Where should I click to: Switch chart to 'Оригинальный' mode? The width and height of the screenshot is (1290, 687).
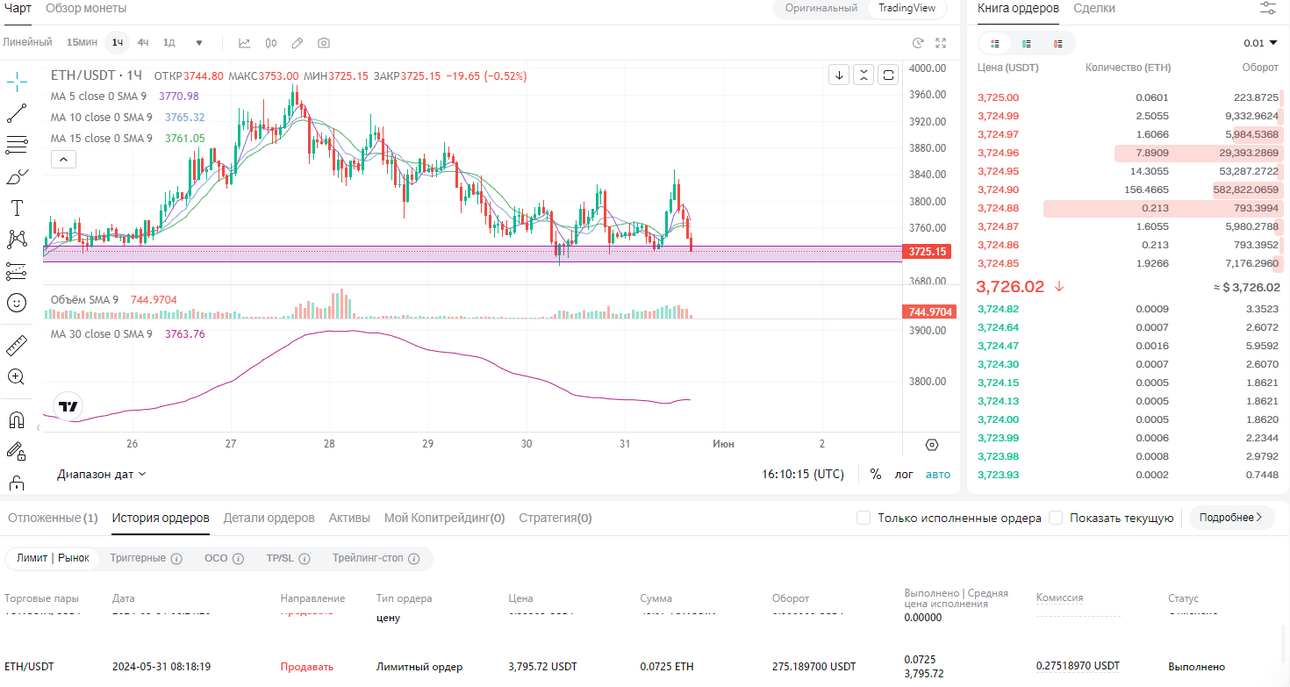point(821,8)
